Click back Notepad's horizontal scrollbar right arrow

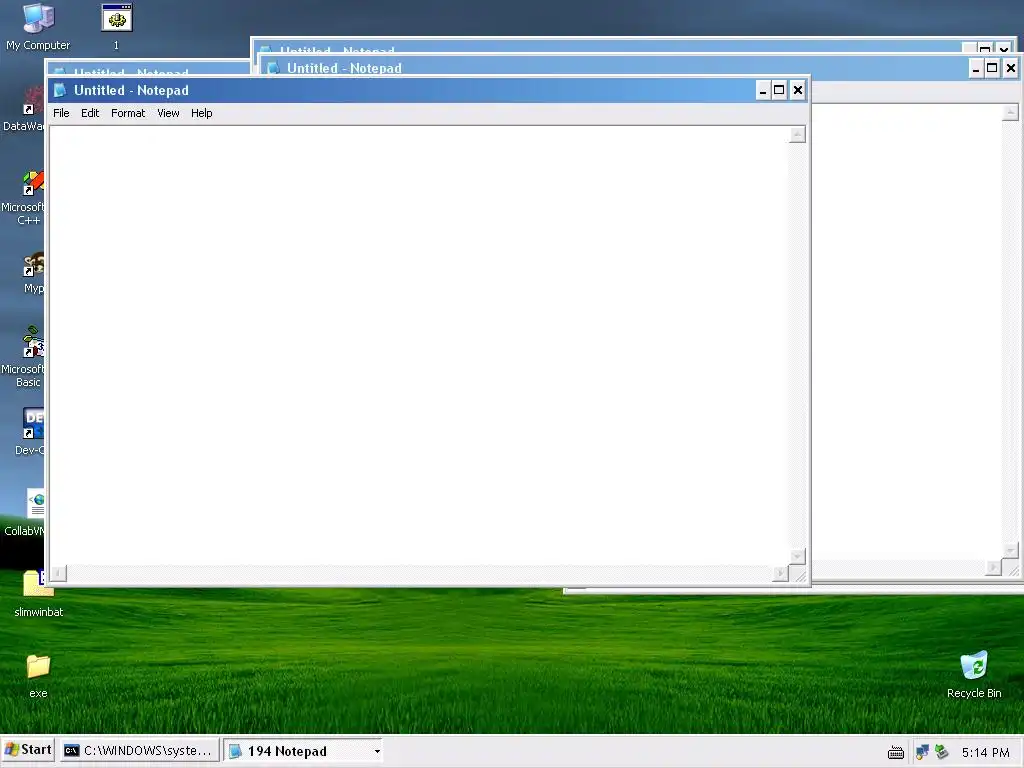pos(993,568)
